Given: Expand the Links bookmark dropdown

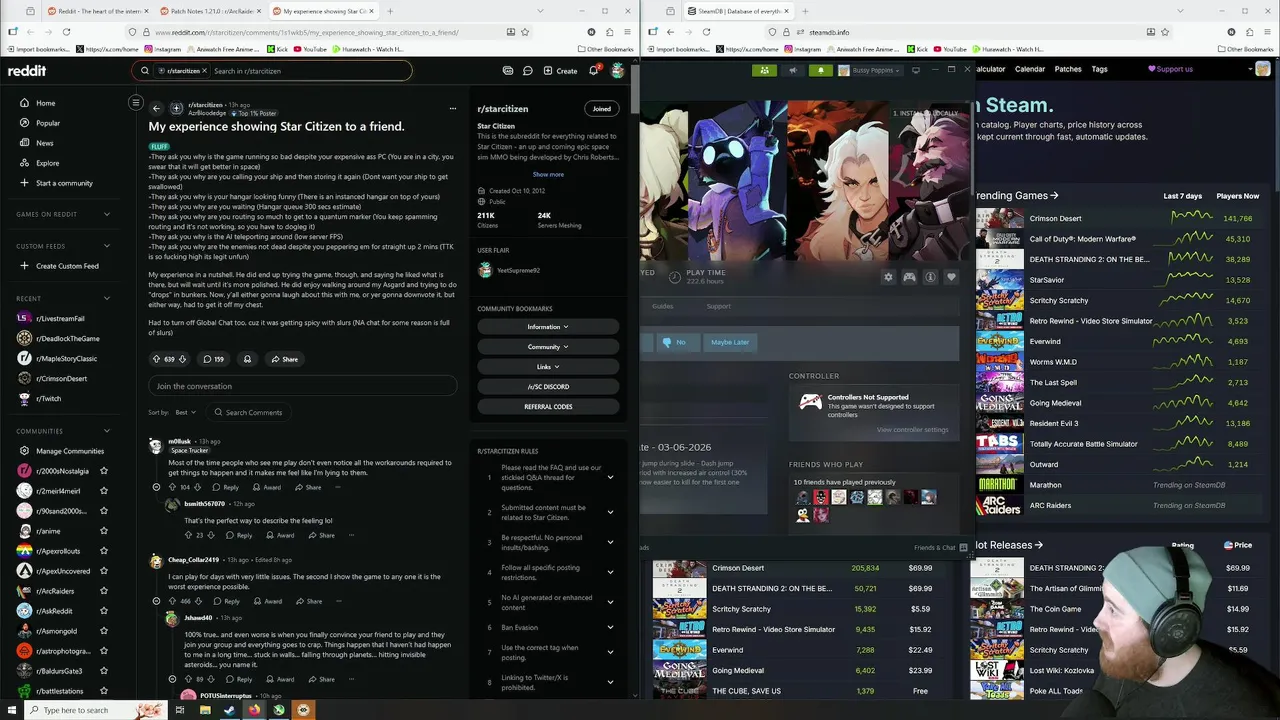Looking at the screenshot, I should click(548, 367).
